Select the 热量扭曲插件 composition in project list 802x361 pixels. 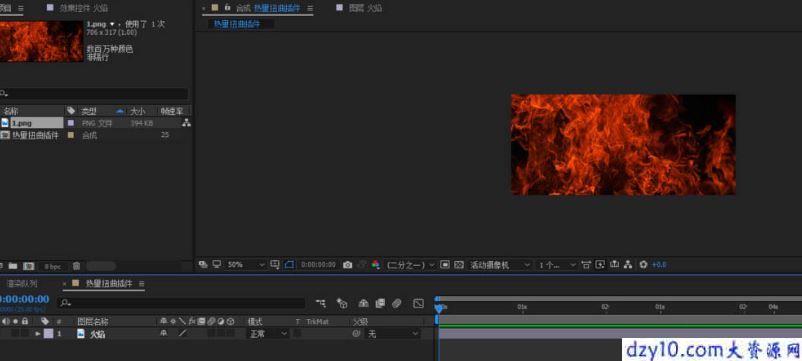click(35, 136)
